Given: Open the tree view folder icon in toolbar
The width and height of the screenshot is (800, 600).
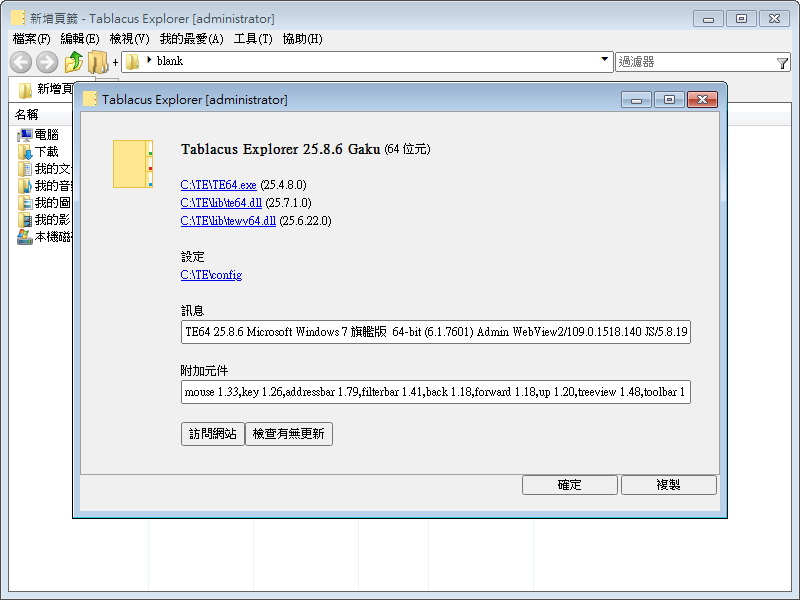Looking at the screenshot, I should [98, 62].
